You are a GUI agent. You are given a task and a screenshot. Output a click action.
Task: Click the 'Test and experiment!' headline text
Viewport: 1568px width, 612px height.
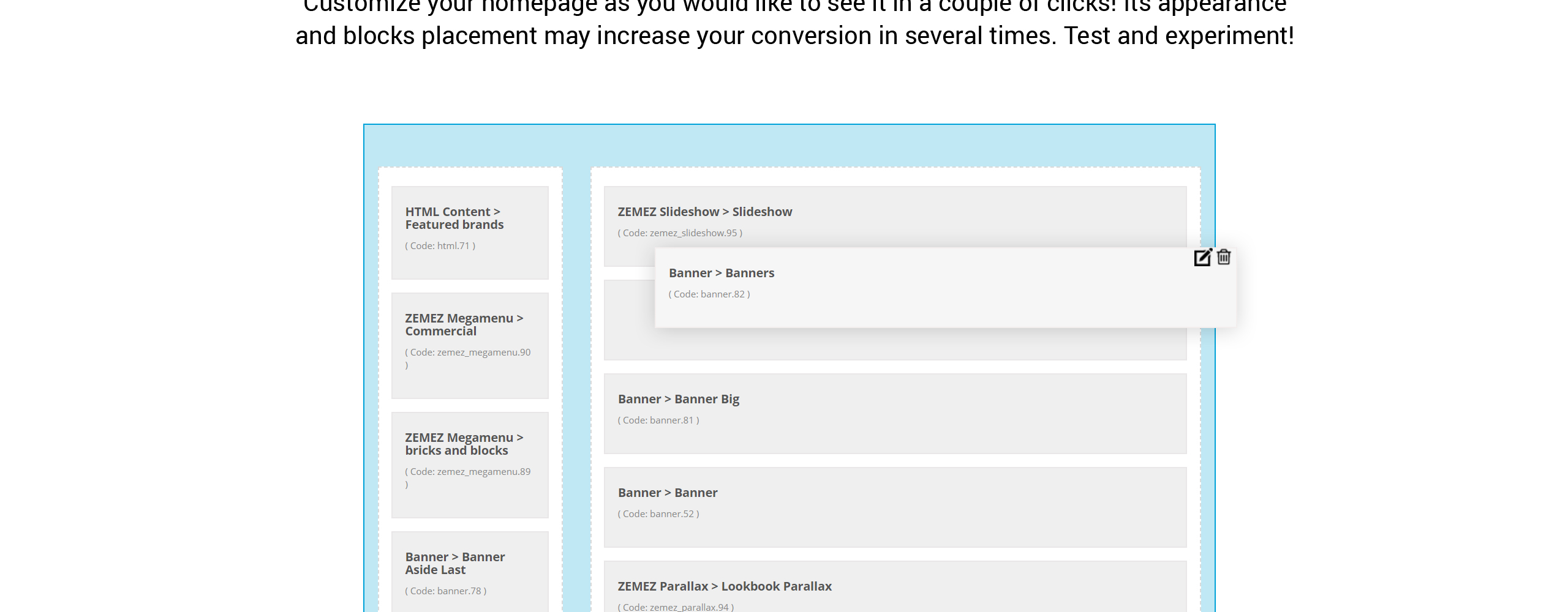point(1179,35)
